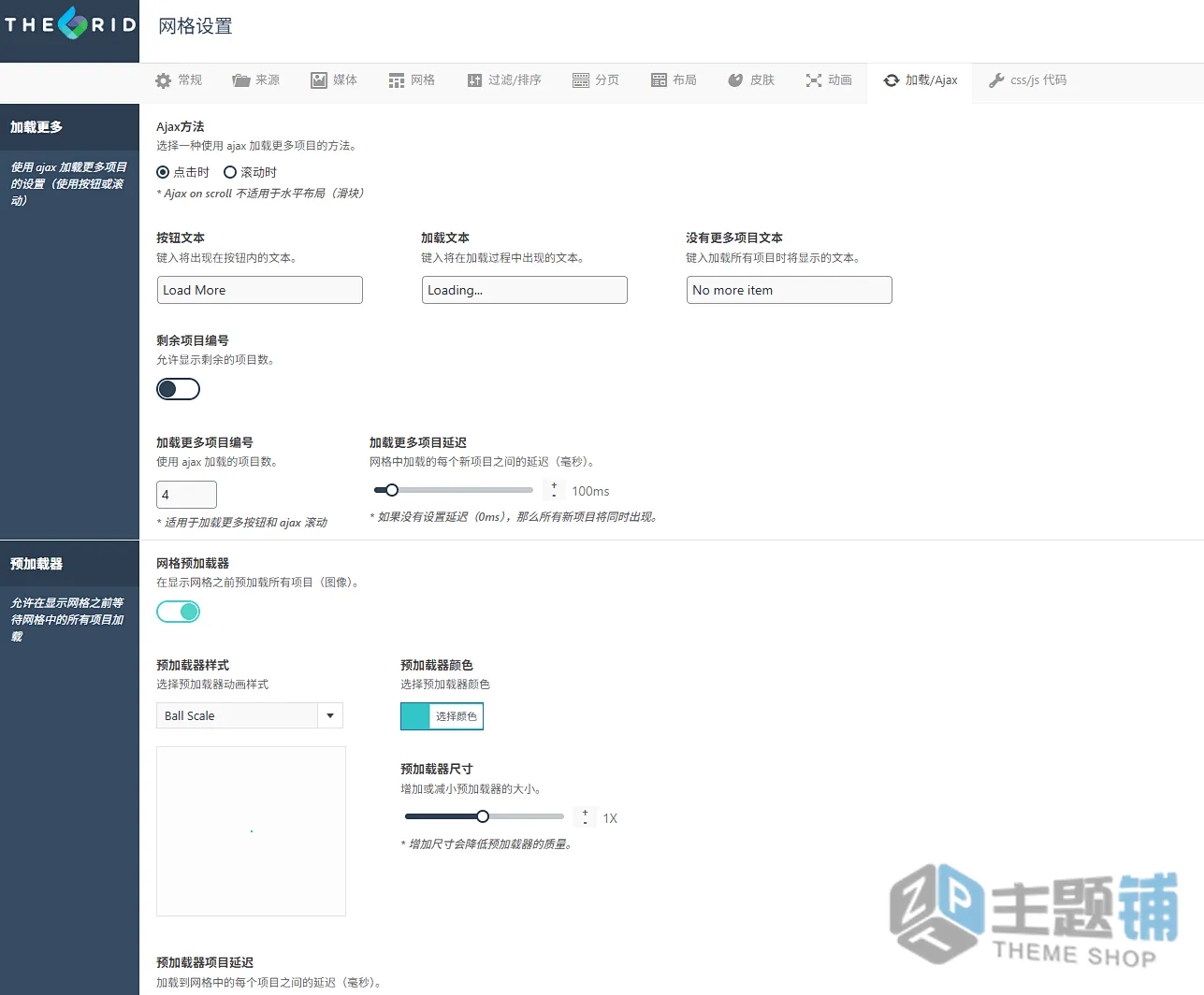Click the 加载更多项目编号 number field
Screen dimensions: 1204x995
tap(186, 495)
